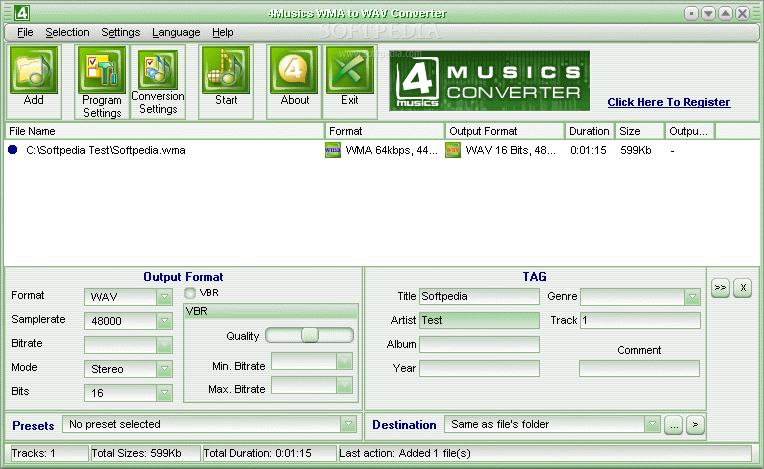The image size is (764, 469).
Task: Click 'Last action: Added 1 file(s)' status text
Action: coord(545,453)
